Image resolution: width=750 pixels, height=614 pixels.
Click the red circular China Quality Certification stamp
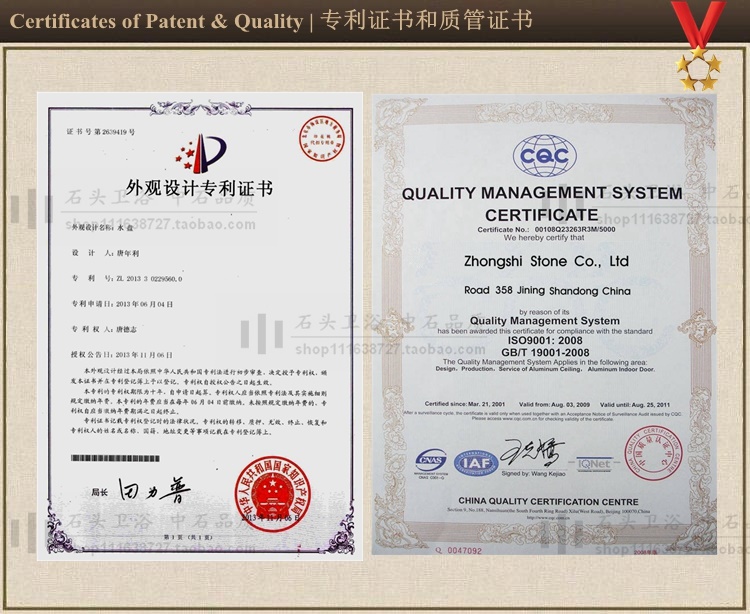655,455
